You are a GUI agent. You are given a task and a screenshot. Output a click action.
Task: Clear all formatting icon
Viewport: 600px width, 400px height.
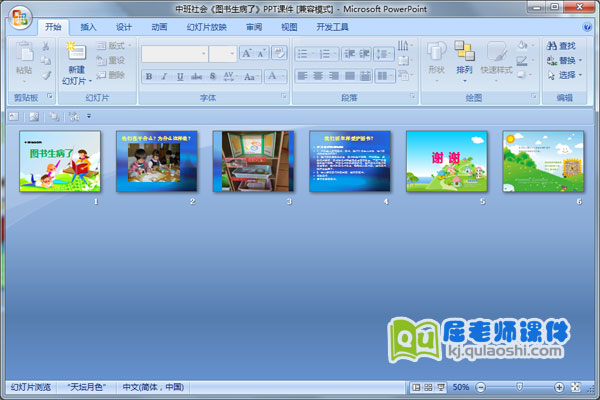tap(279, 53)
